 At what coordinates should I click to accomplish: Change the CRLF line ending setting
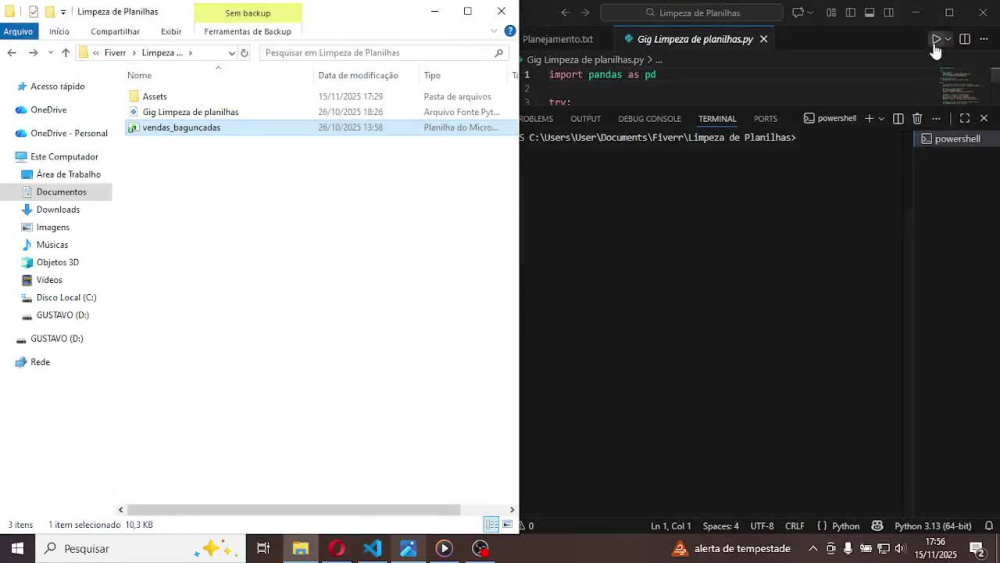[795, 526]
